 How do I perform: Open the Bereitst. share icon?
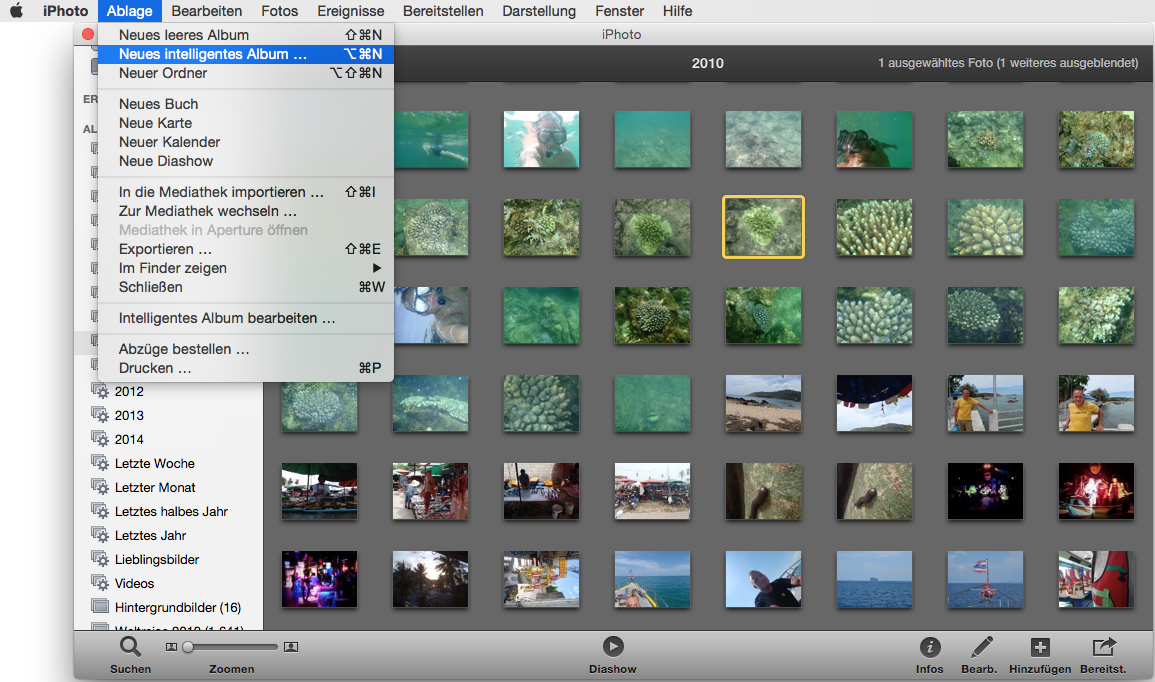[1103, 648]
